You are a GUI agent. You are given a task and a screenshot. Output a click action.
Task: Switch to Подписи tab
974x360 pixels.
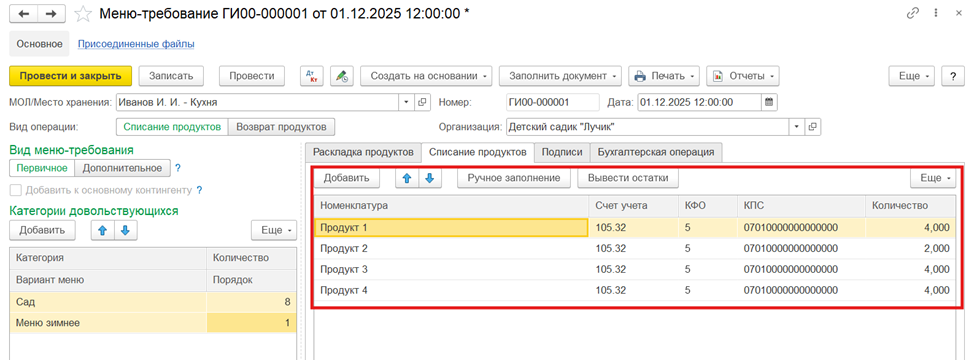562,152
